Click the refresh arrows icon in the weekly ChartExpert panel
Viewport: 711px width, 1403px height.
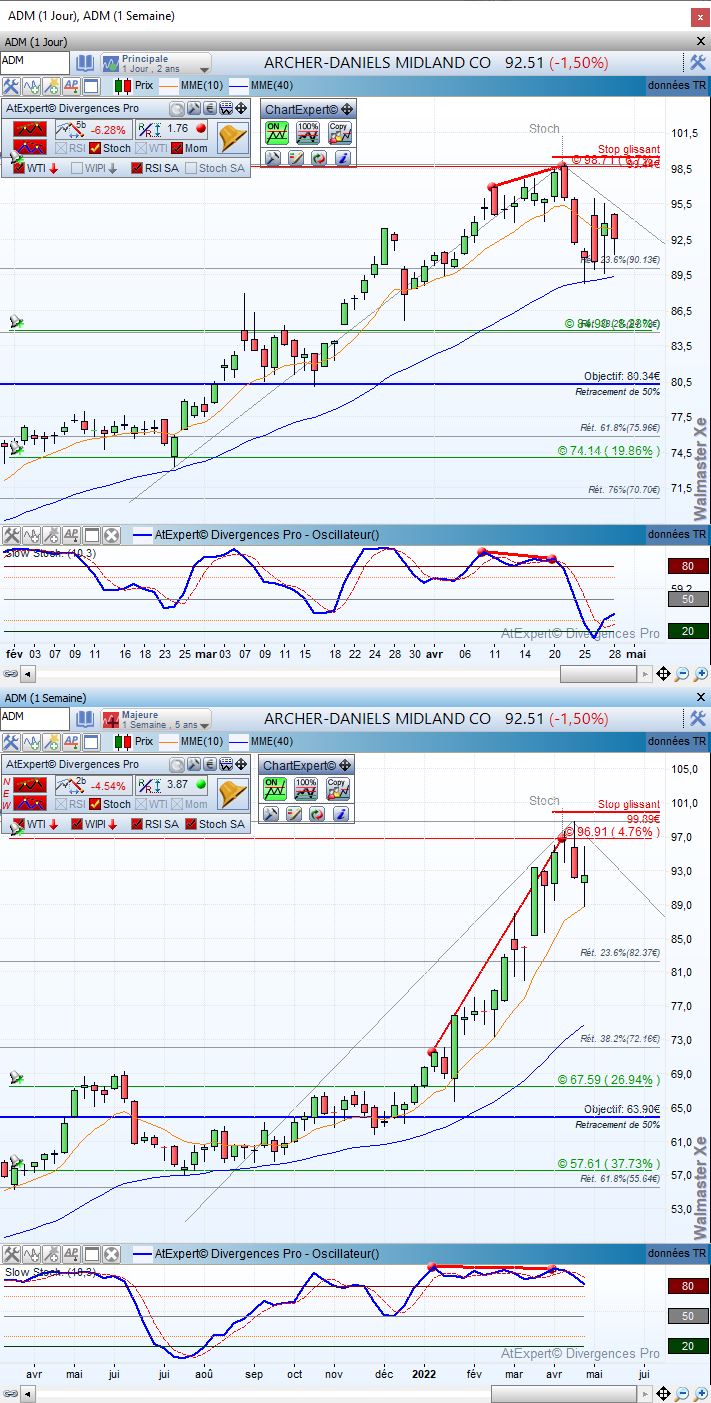(318, 814)
